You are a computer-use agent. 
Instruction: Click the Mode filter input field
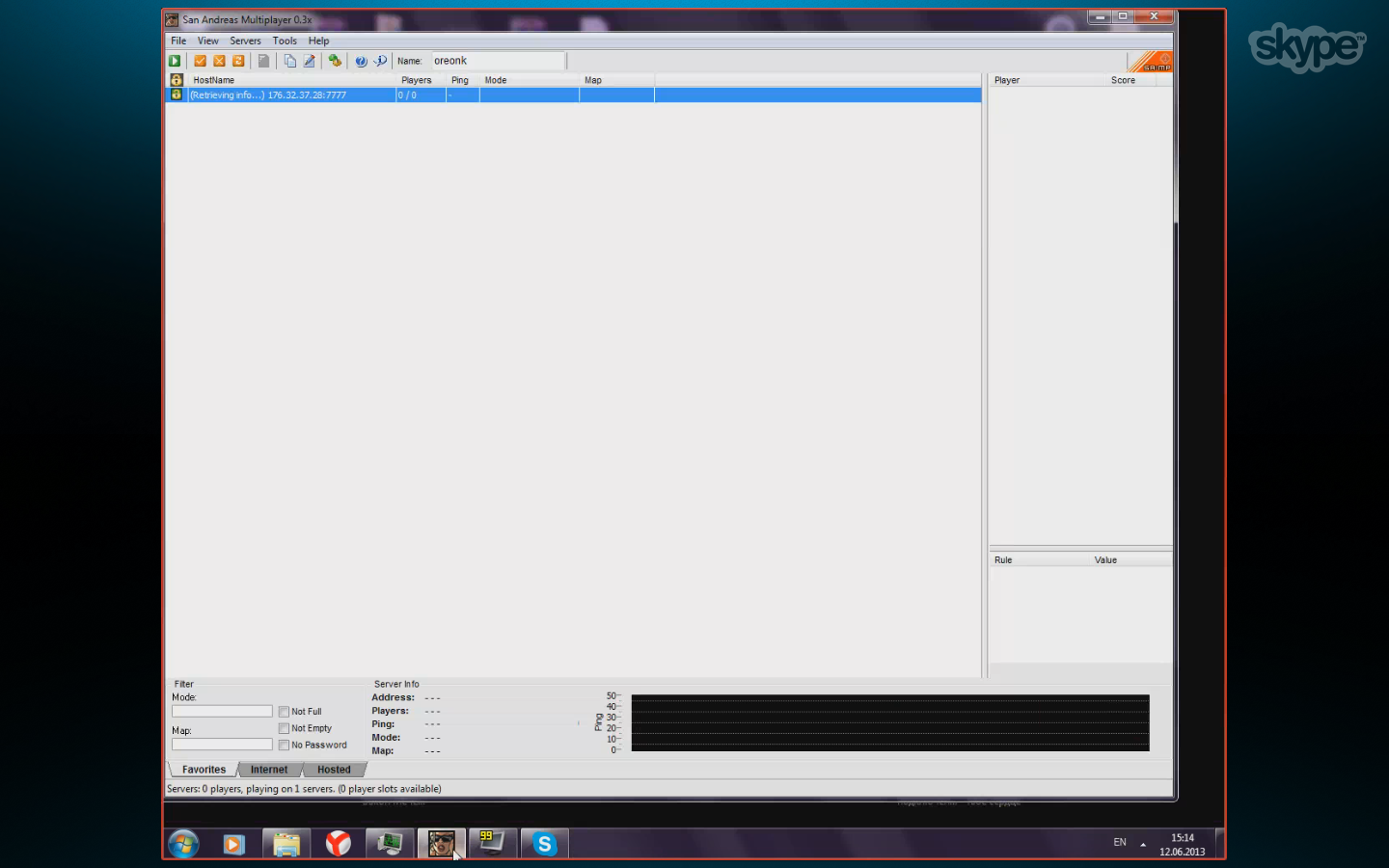pyautogui.click(x=222, y=712)
